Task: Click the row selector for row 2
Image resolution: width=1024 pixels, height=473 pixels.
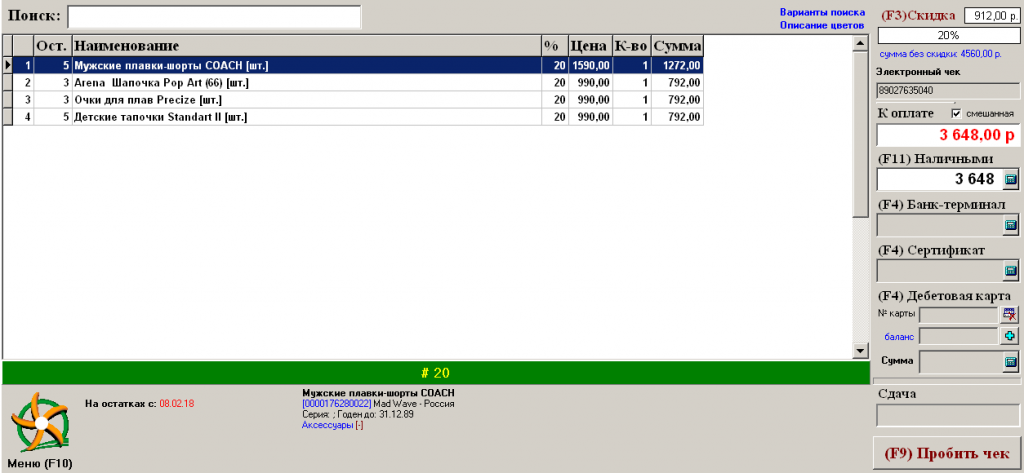Action: (7, 83)
